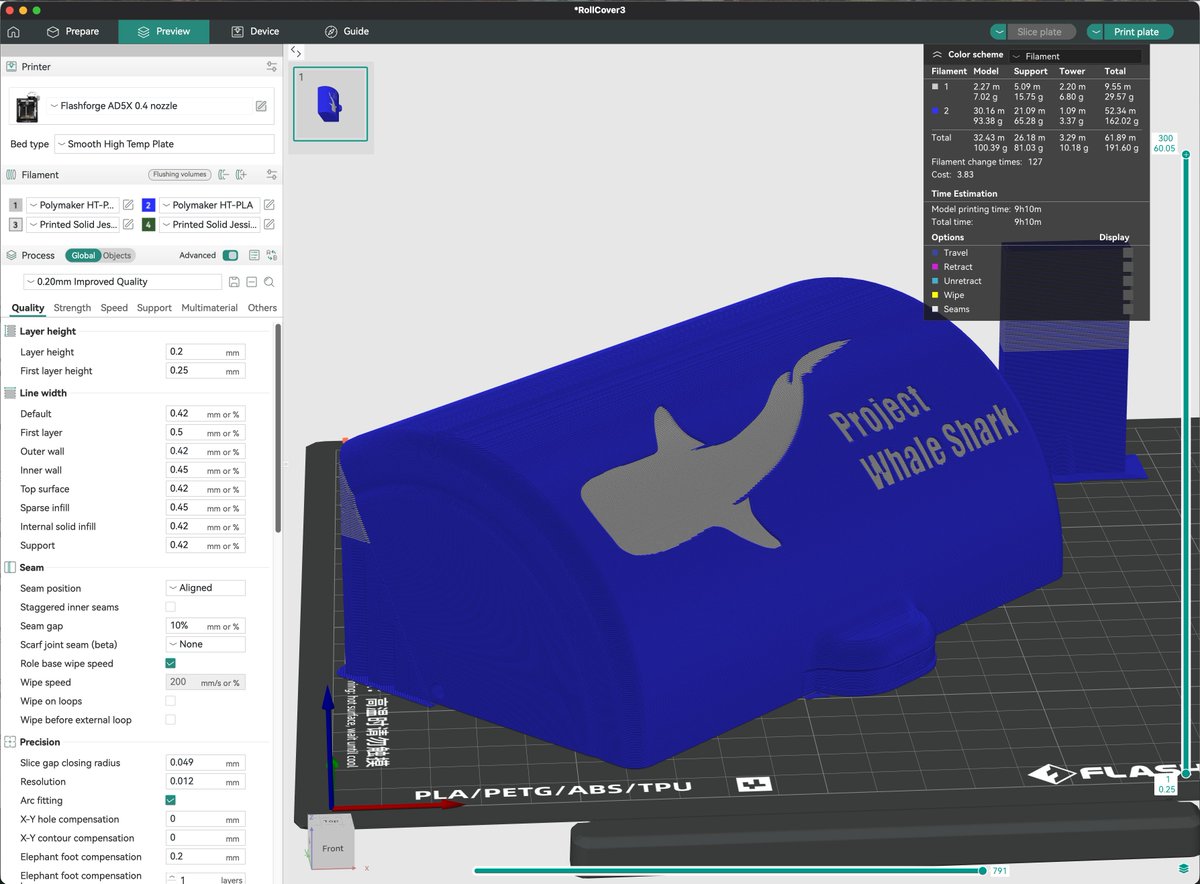Show Travel moves display checkbox

[x=1128, y=253]
